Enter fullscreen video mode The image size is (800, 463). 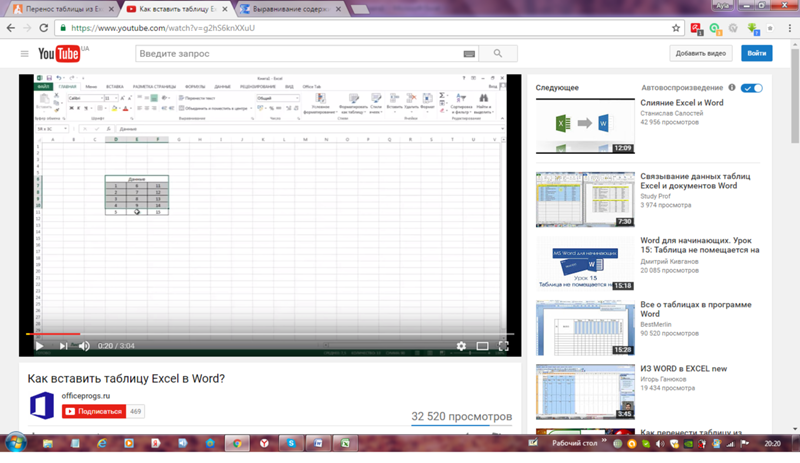click(504, 346)
